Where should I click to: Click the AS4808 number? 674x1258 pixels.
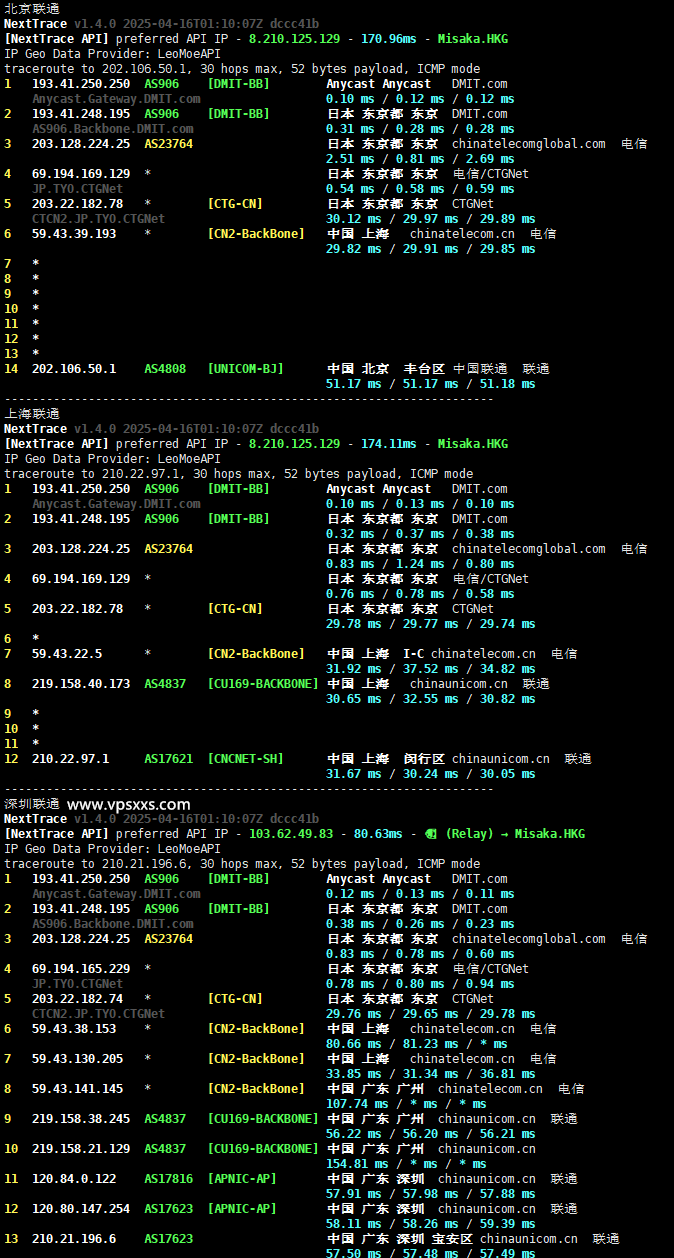click(x=165, y=369)
